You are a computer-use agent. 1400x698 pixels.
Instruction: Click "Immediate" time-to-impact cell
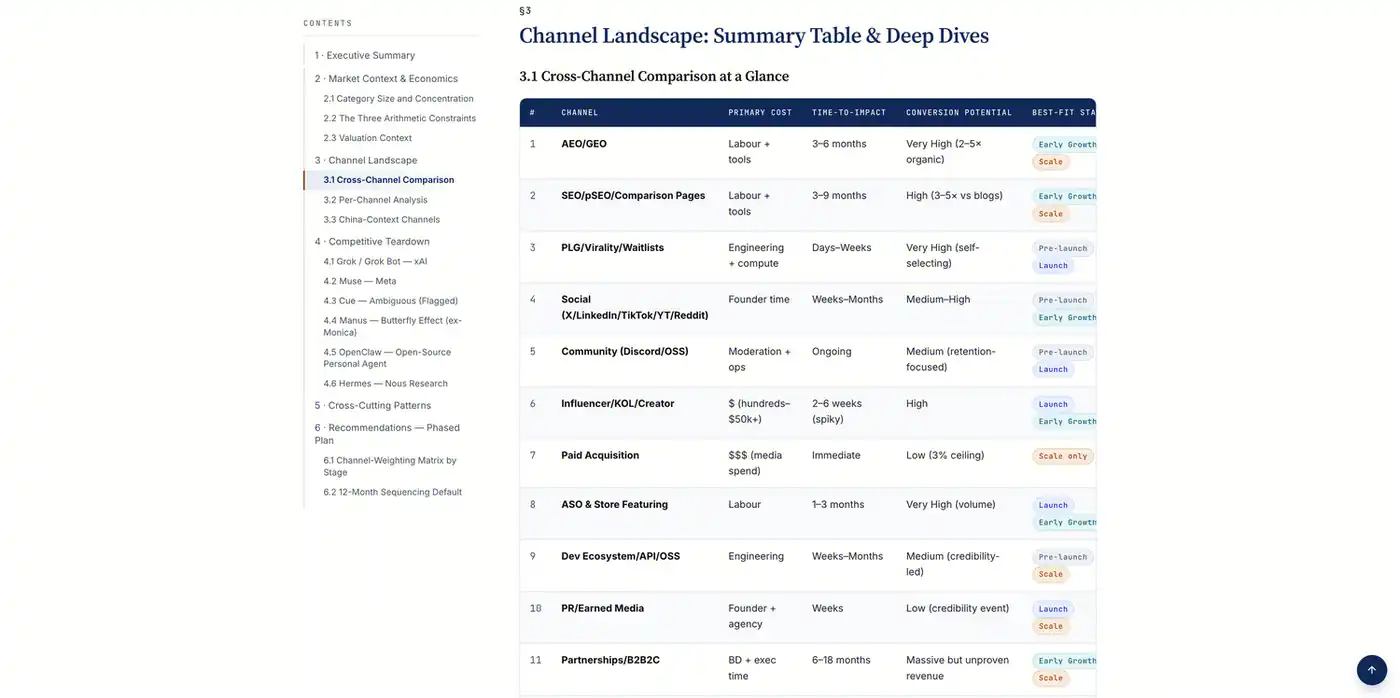(836, 455)
